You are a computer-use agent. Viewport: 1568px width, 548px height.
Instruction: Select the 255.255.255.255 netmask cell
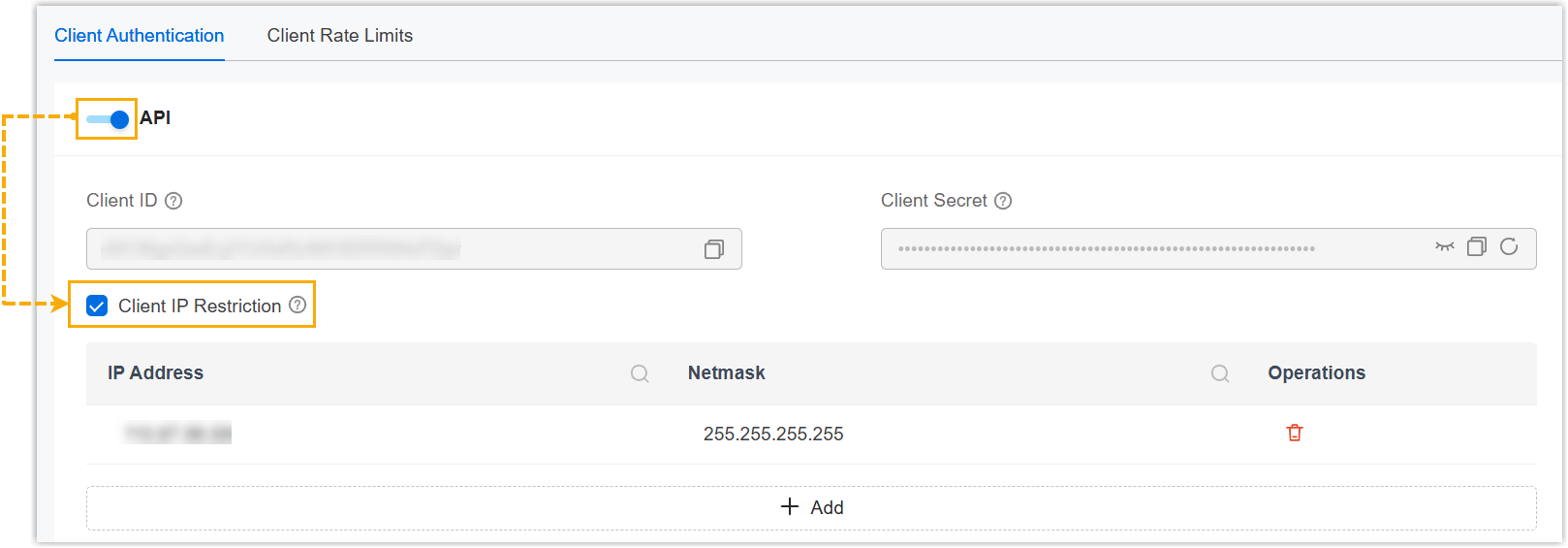click(x=772, y=435)
